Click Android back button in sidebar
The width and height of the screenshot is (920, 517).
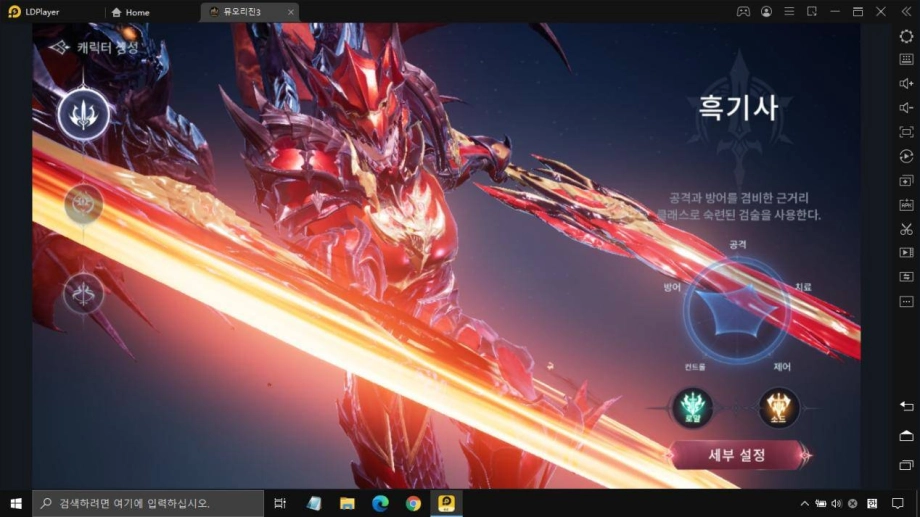[x=907, y=406]
